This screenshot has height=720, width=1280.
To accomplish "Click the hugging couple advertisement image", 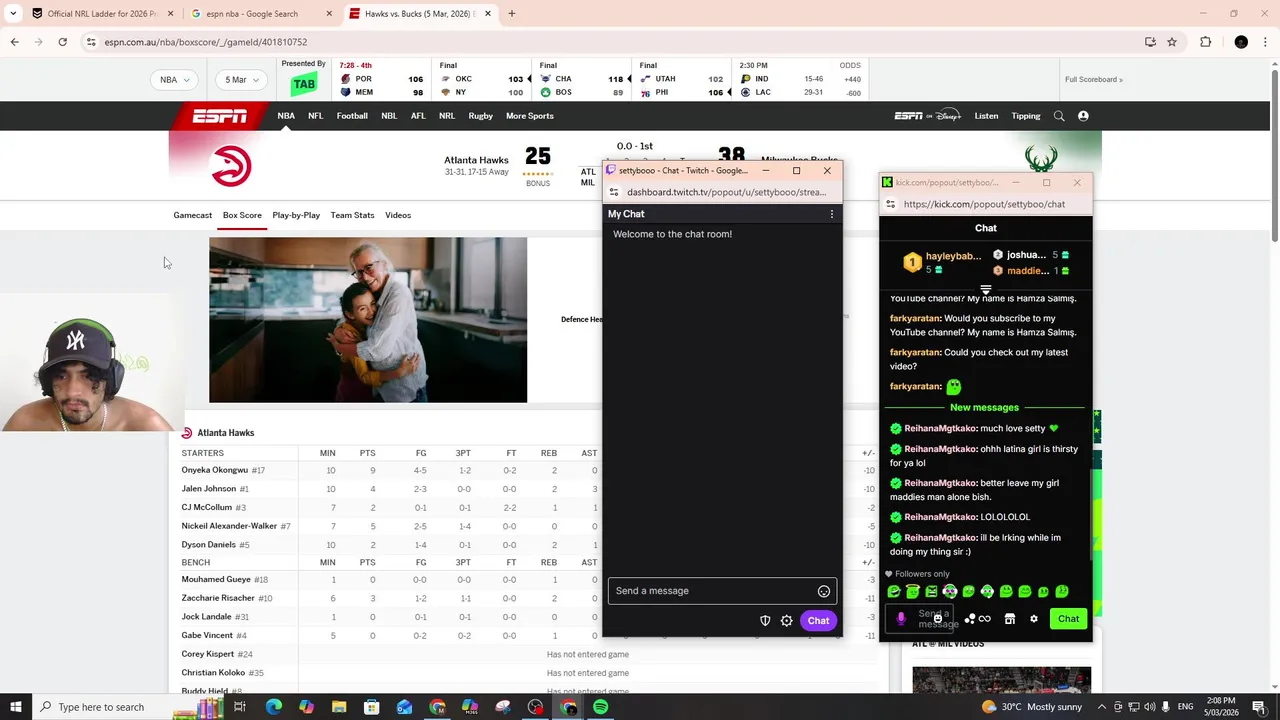I will pyautogui.click(x=368, y=320).
